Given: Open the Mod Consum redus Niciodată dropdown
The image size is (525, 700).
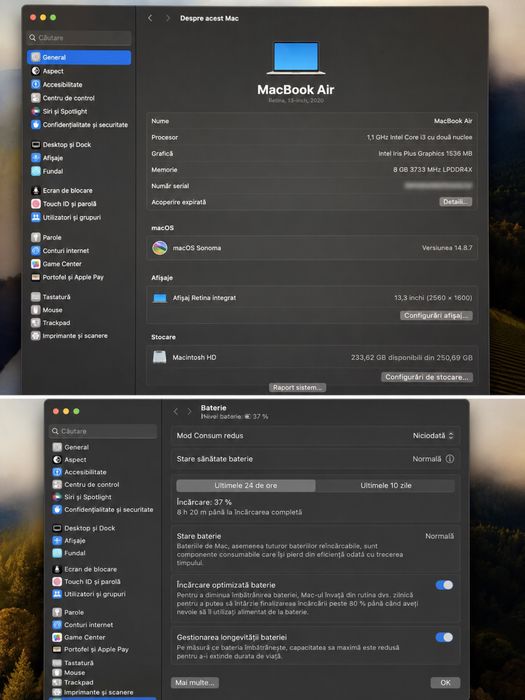Looking at the screenshot, I should 433,435.
